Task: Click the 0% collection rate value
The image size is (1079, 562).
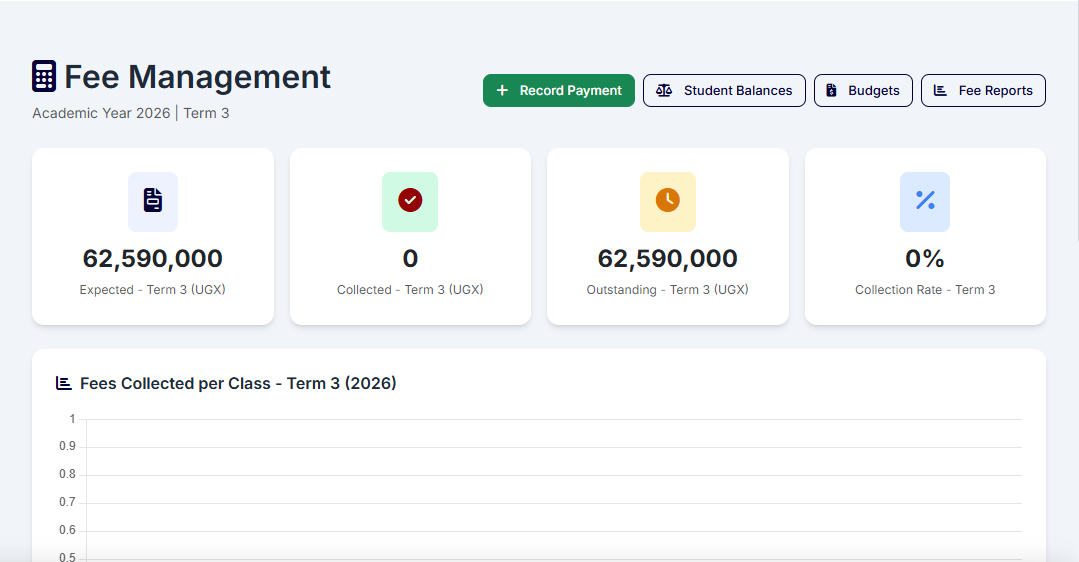Action: 925,259
